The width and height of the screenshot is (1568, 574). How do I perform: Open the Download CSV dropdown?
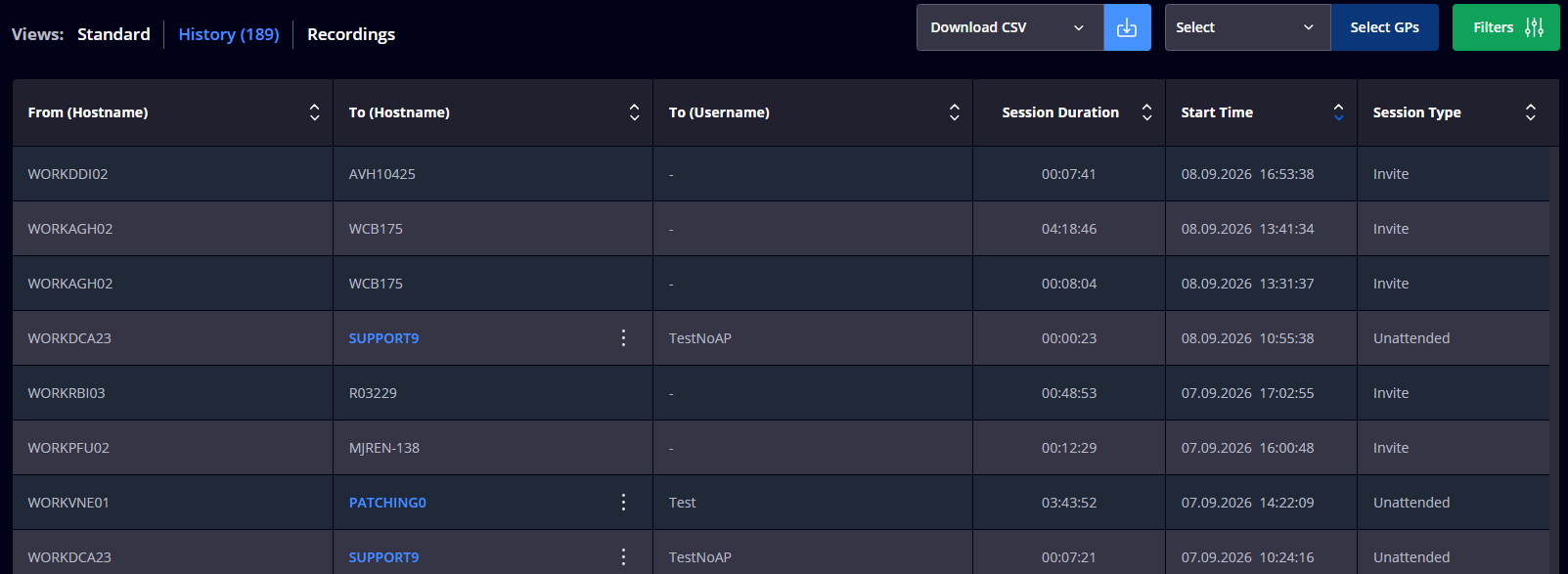tap(1009, 27)
